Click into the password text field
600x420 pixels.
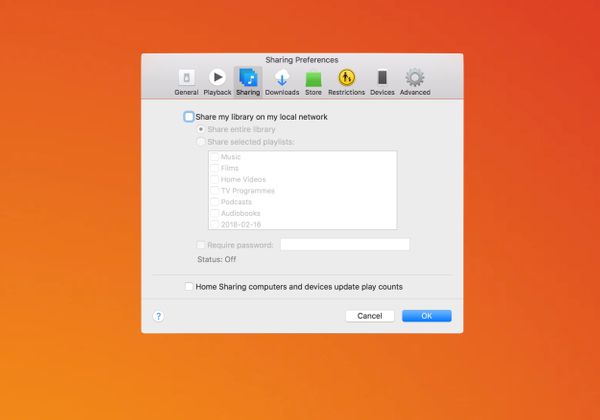tap(345, 244)
